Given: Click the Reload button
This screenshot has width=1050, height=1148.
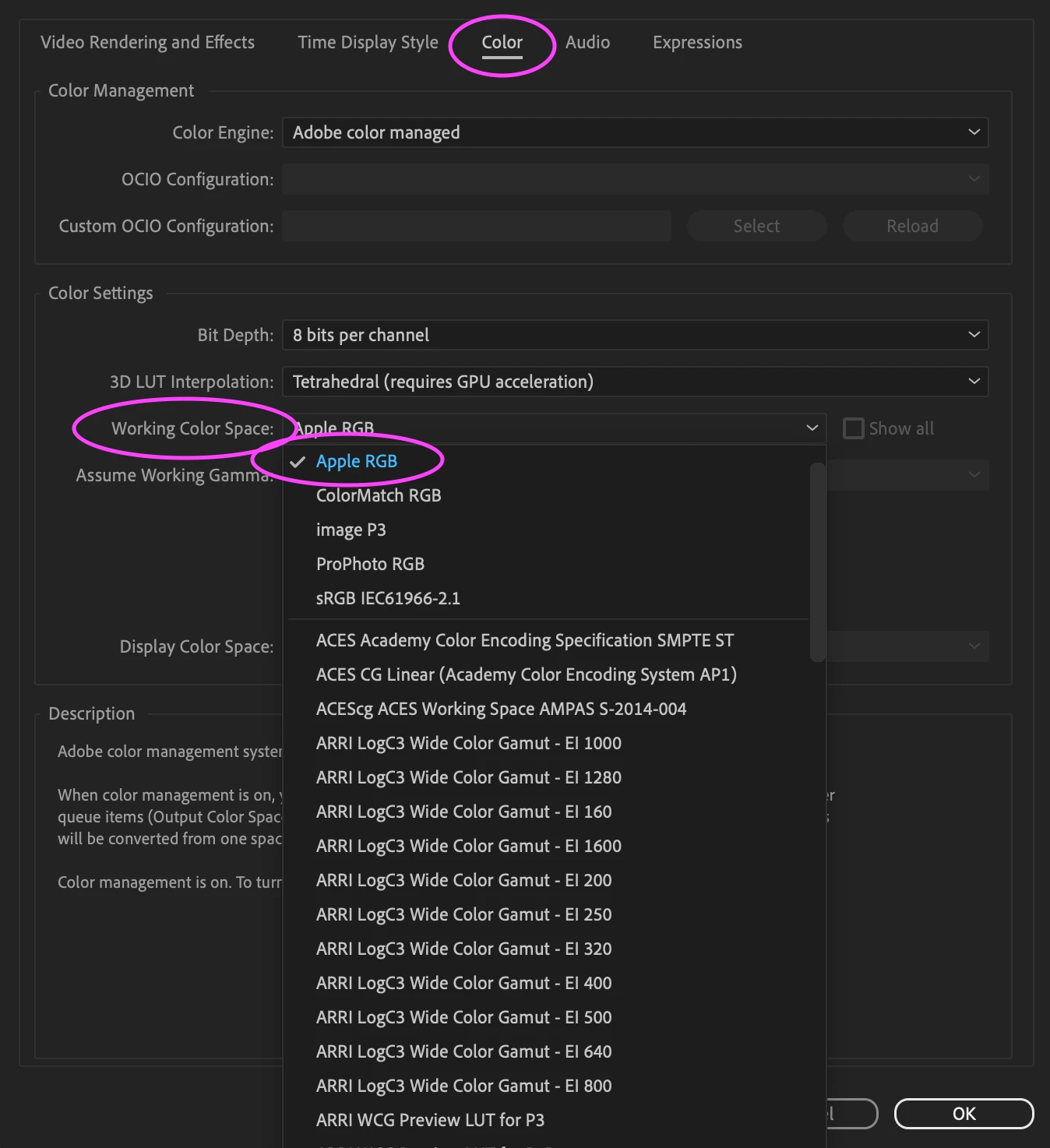Looking at the screenshot, I should pyautogui.click(x=912, y=226).
